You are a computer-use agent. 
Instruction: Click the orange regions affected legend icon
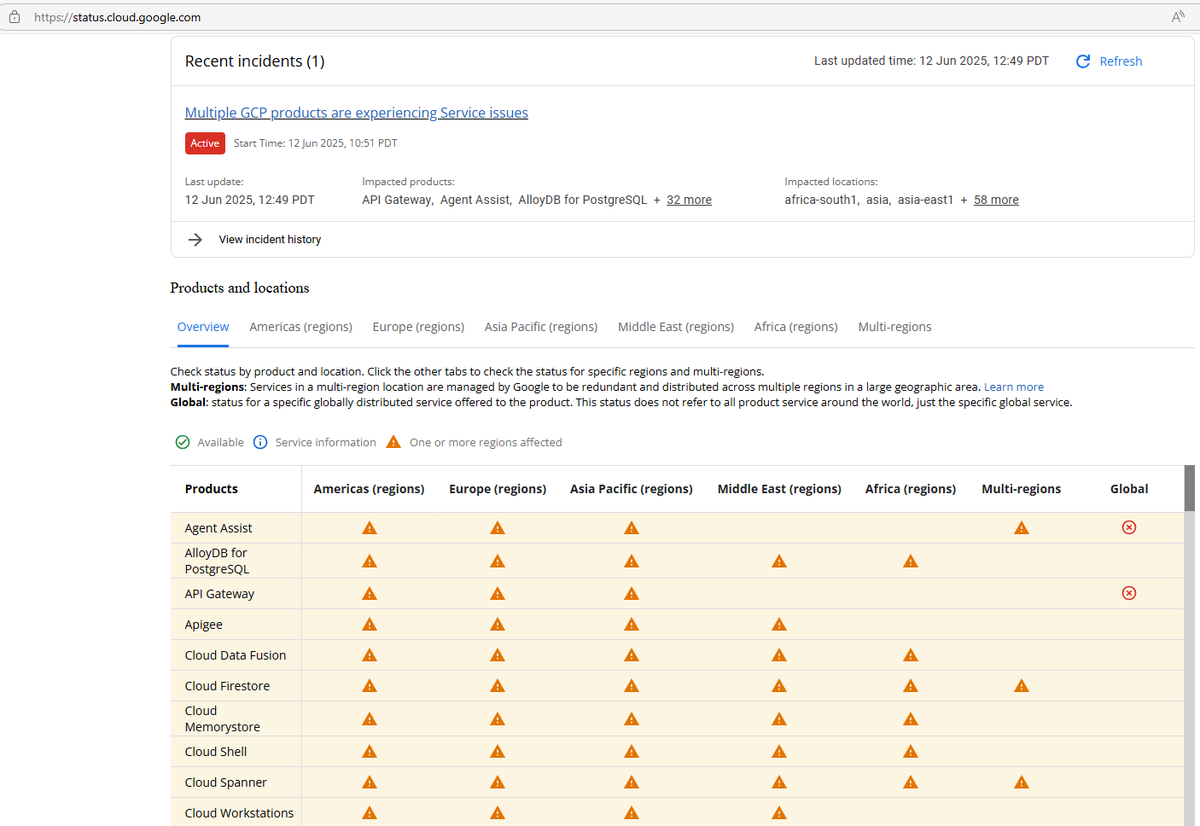pyautogui.click(x=394, y=442)
